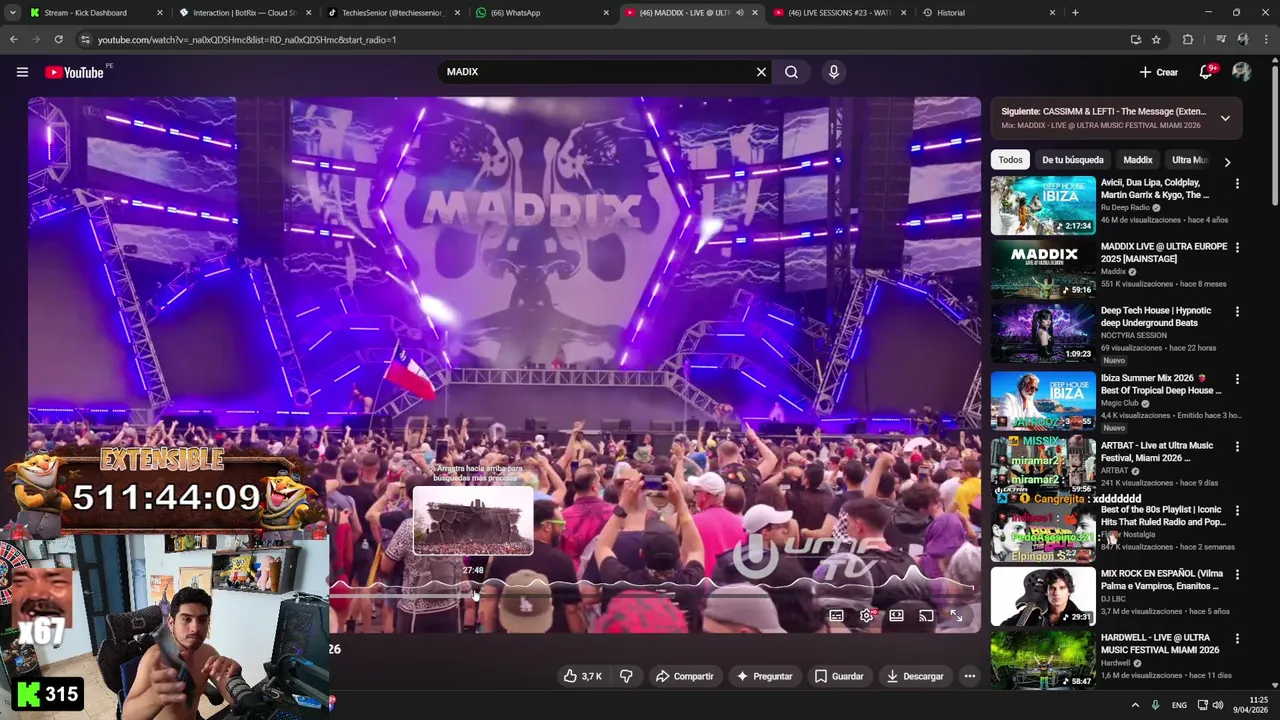This screenshot has height=720, width=1280.
Task: Go back with browser back arrow
Action: 13,39
